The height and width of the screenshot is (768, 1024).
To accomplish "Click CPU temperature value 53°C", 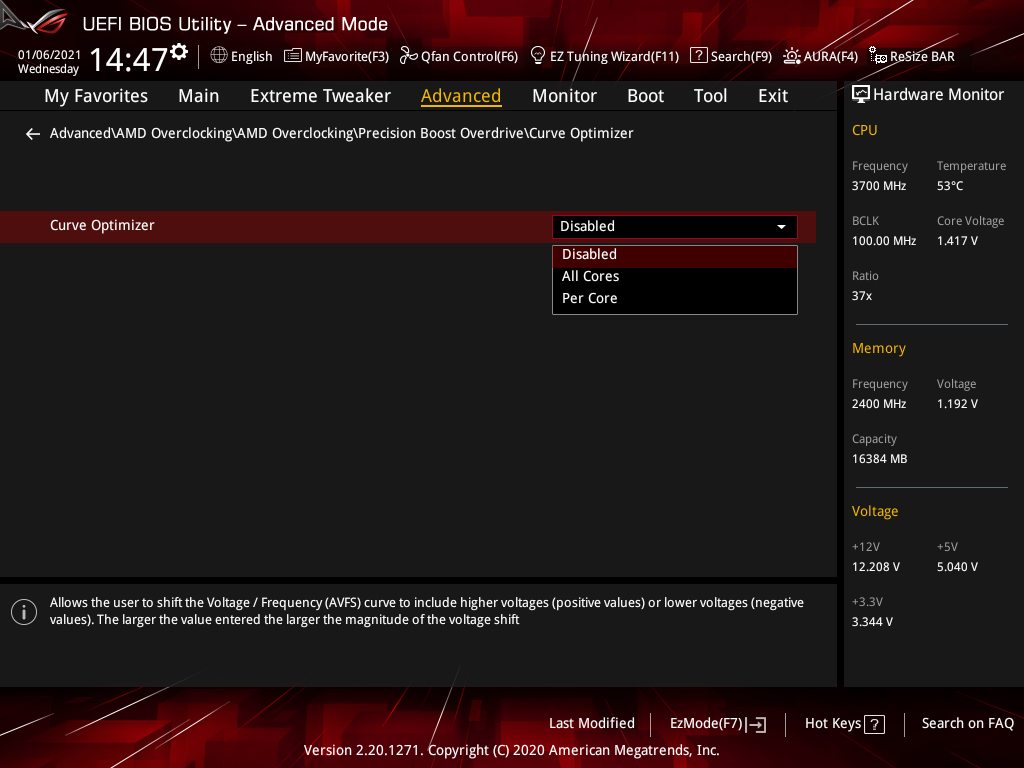I will 950,186.
